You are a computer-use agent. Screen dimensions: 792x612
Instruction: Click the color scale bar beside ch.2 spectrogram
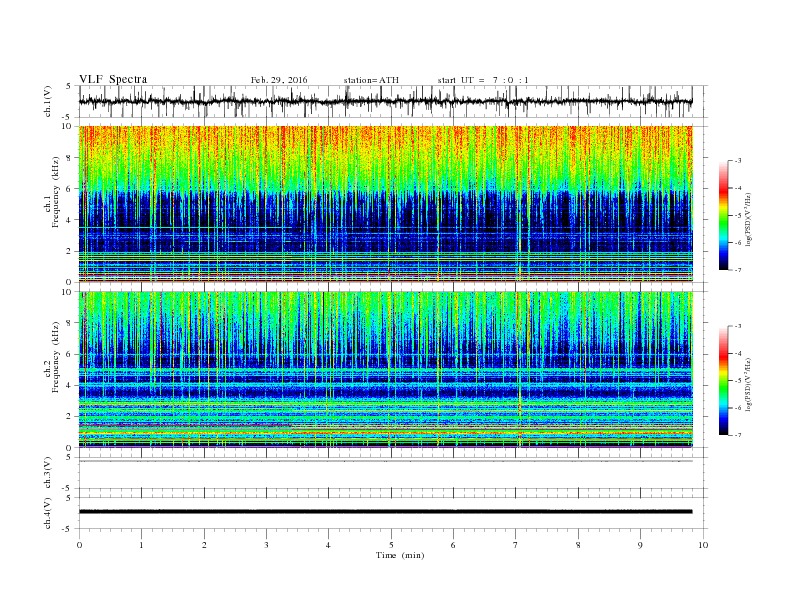coord(723,380)
